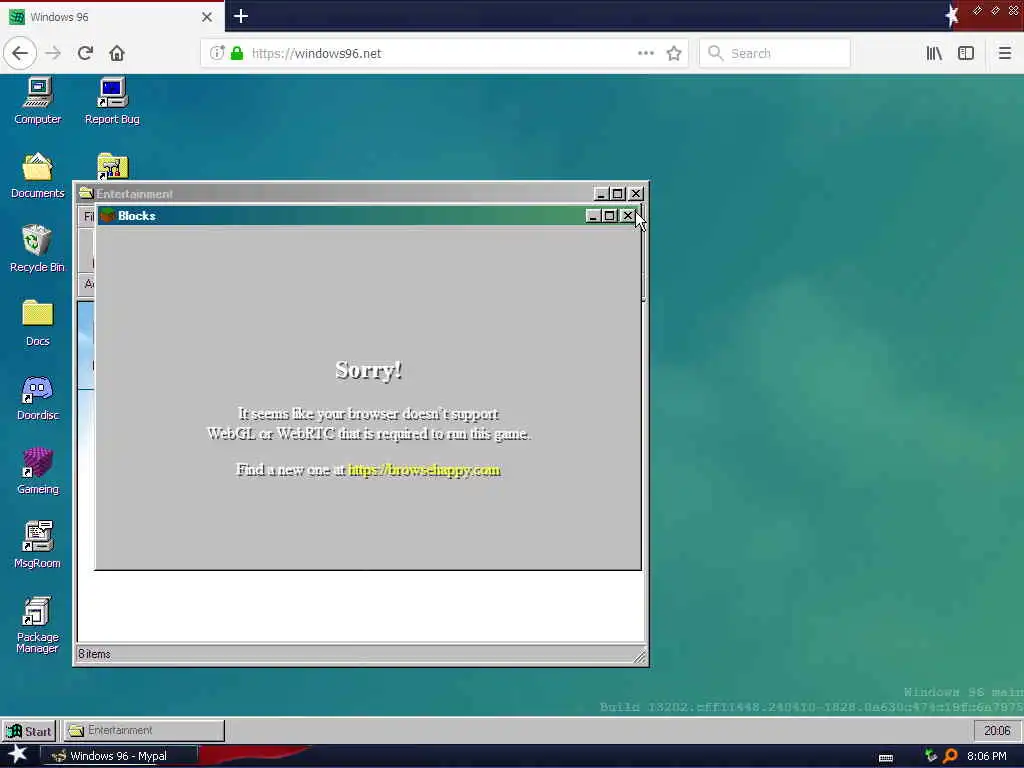The height and width of the screenshot is (768, 1024).
Task: Minimize the Blocks window
Action: [x=592, y=216]
